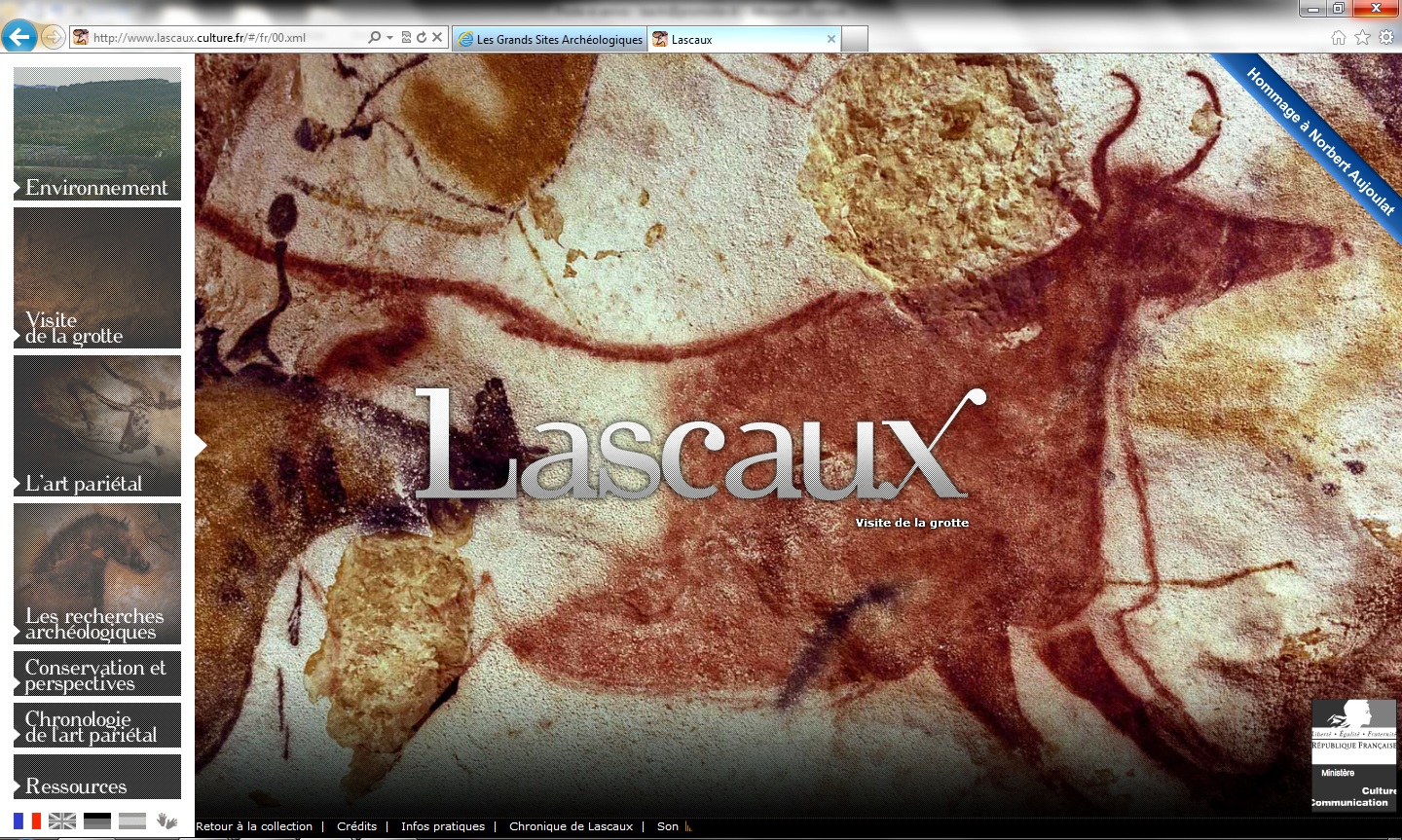
Task: Open the Crédits link
Action: [x=356, y=826]
